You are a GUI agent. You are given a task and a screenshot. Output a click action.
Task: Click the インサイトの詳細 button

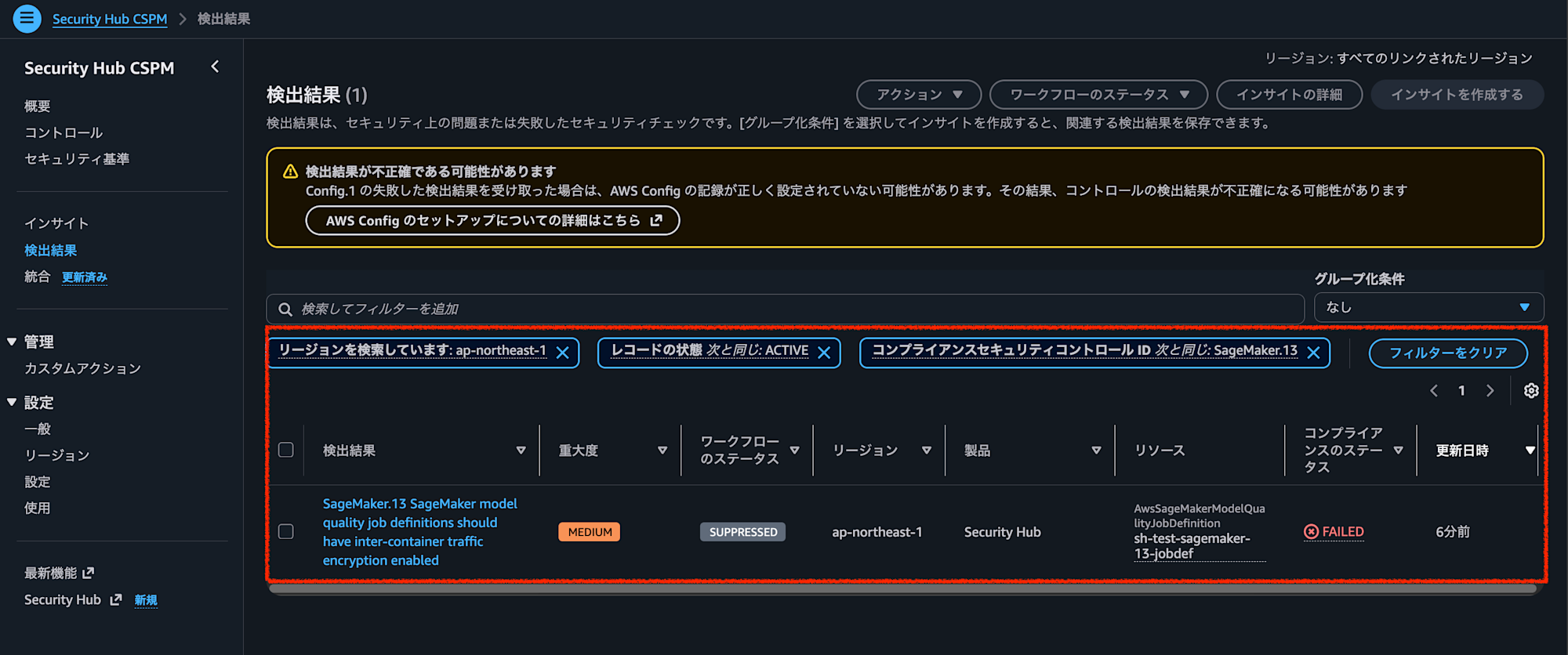[1289, 95]
